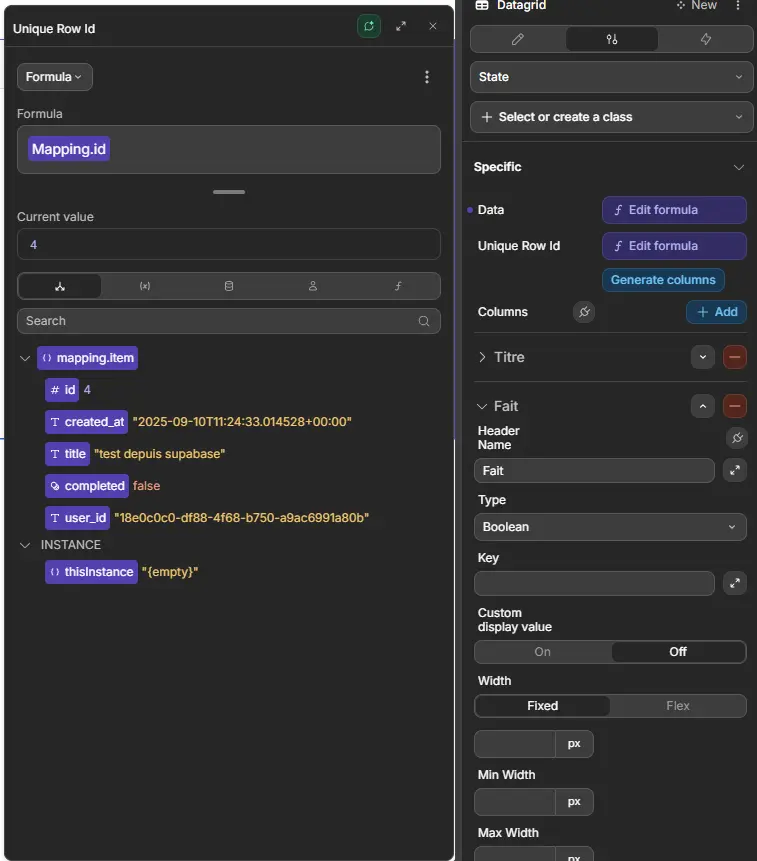Image resolution: width=757 pixels, height=861 pixels.
Task: Click the empty Key input field
Action: [x=594, y=583]
